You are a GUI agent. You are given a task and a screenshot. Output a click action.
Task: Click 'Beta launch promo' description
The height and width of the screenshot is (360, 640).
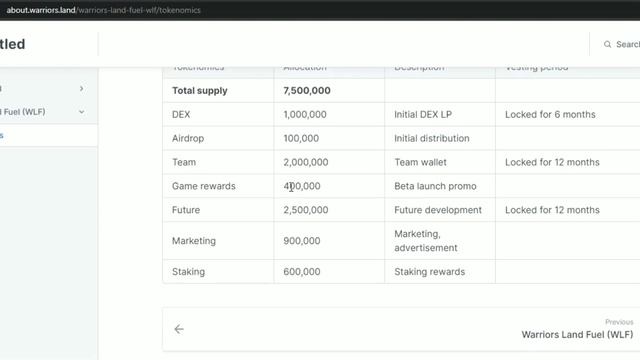pos(435,186)
